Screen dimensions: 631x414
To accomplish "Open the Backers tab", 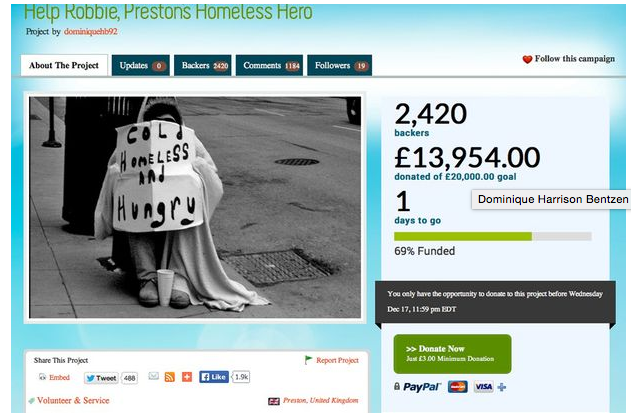I will [x=203, y=65].
